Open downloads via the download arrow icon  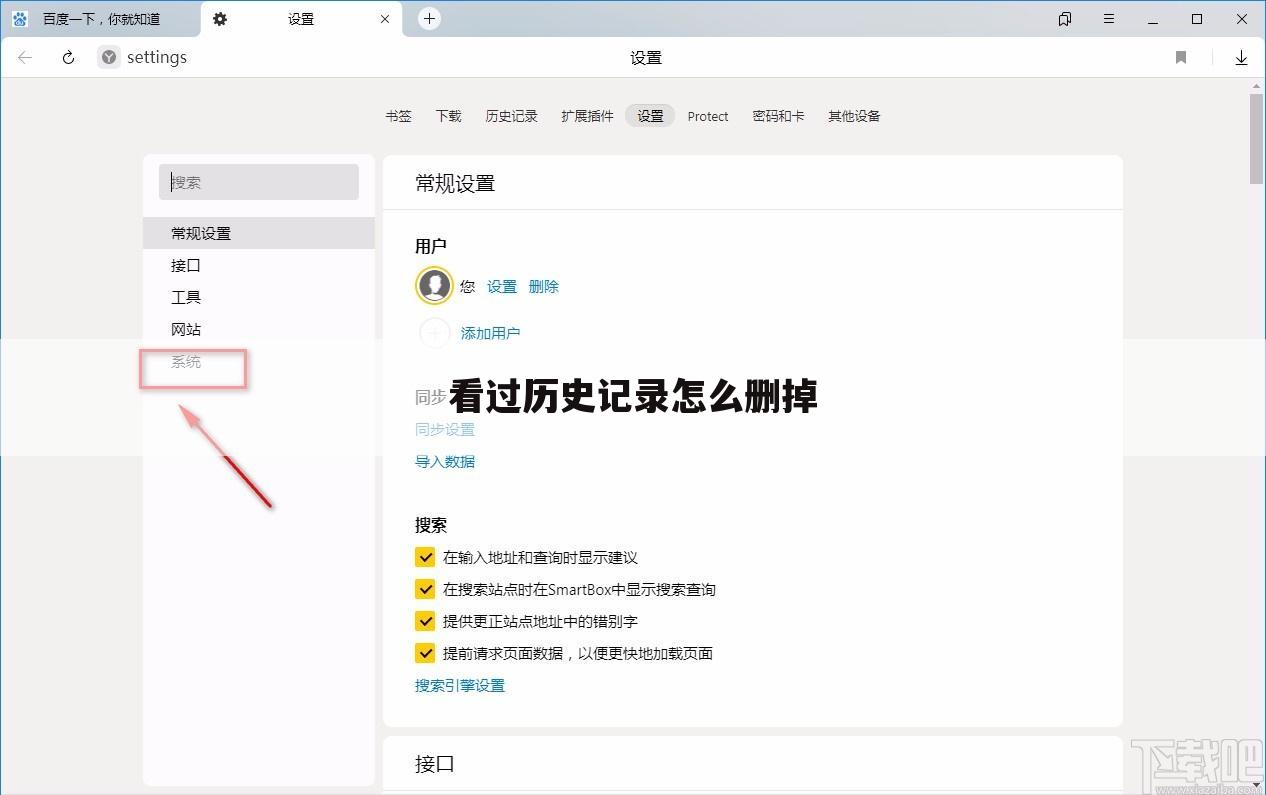1241,57
